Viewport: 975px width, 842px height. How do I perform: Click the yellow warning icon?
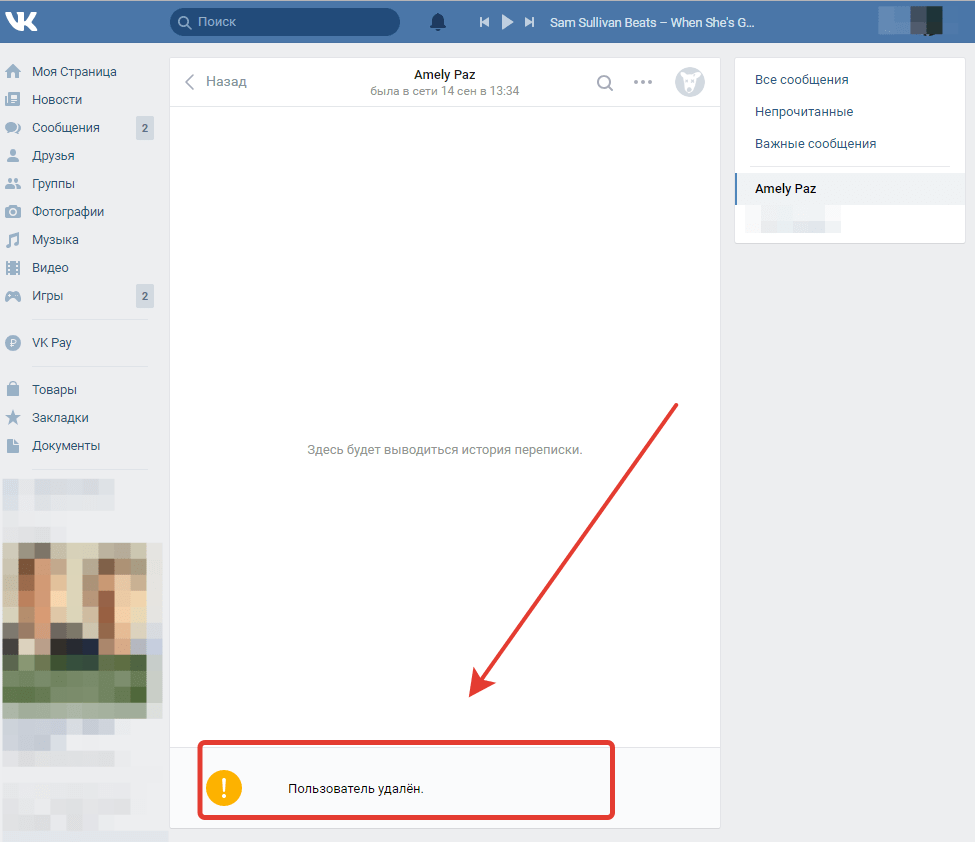point(224,788)
